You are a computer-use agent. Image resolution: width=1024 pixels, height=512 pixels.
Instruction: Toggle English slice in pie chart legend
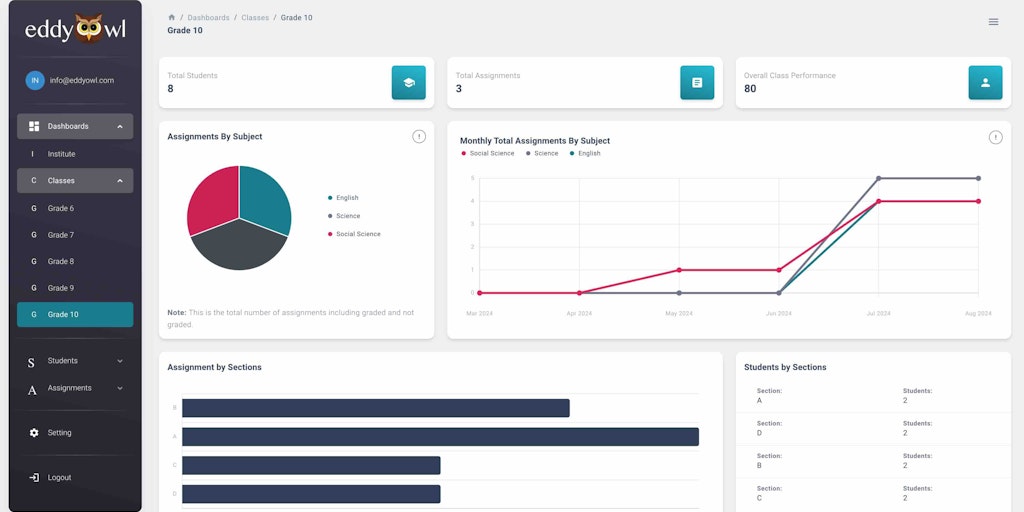(x=344, y=198)
